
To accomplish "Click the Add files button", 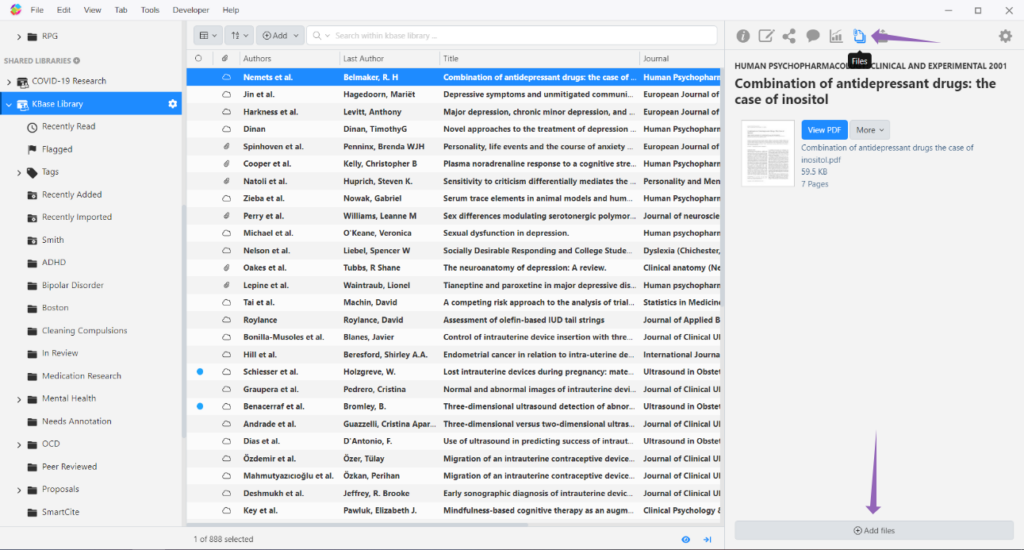I will [874, 530].
